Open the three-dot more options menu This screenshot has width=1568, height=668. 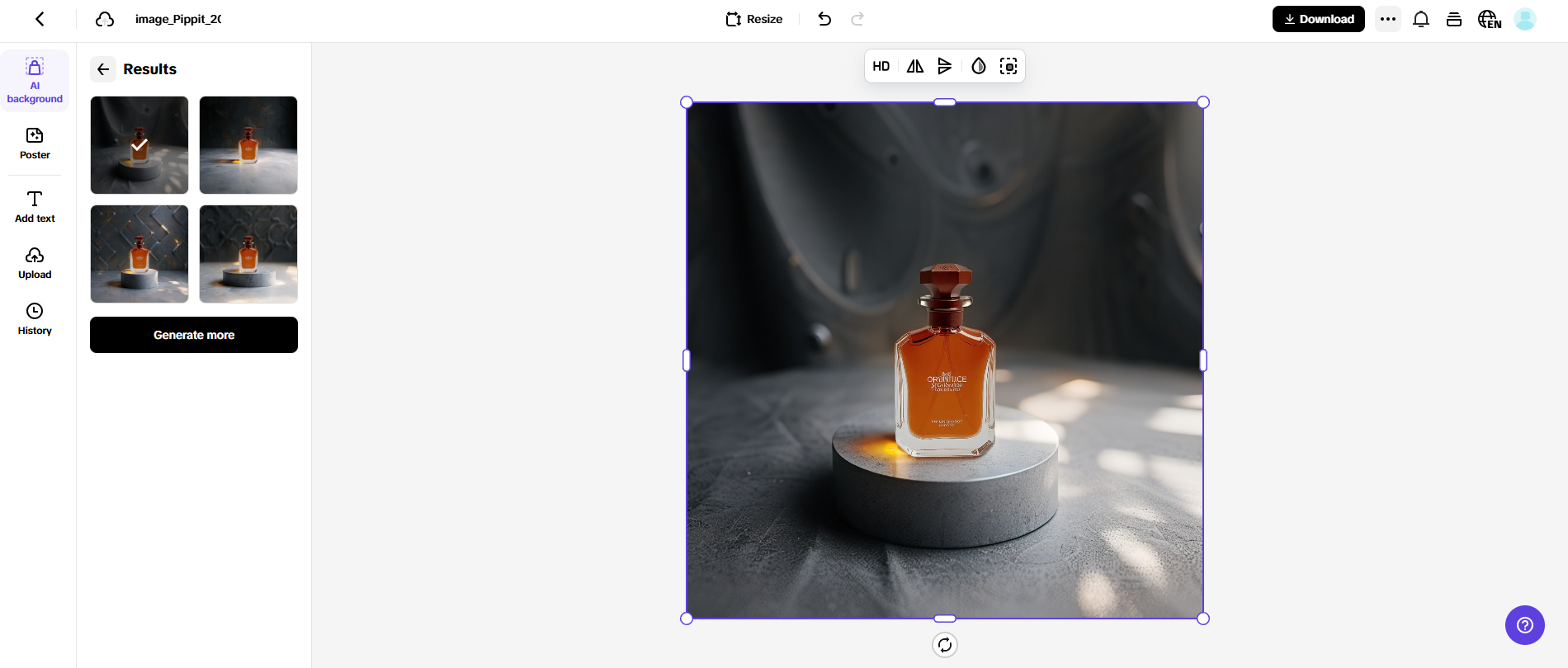(x=1388, y=19)
